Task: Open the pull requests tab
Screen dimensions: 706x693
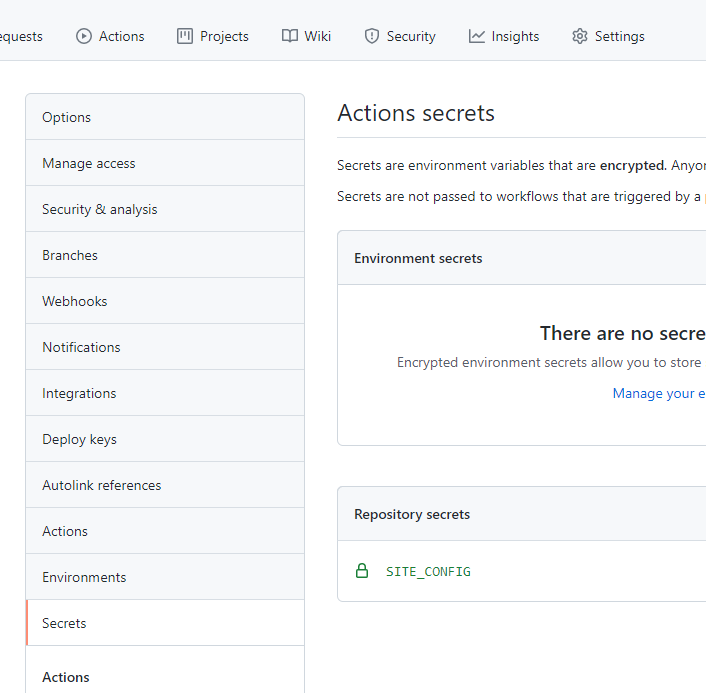Action: [x=21, y=36]
